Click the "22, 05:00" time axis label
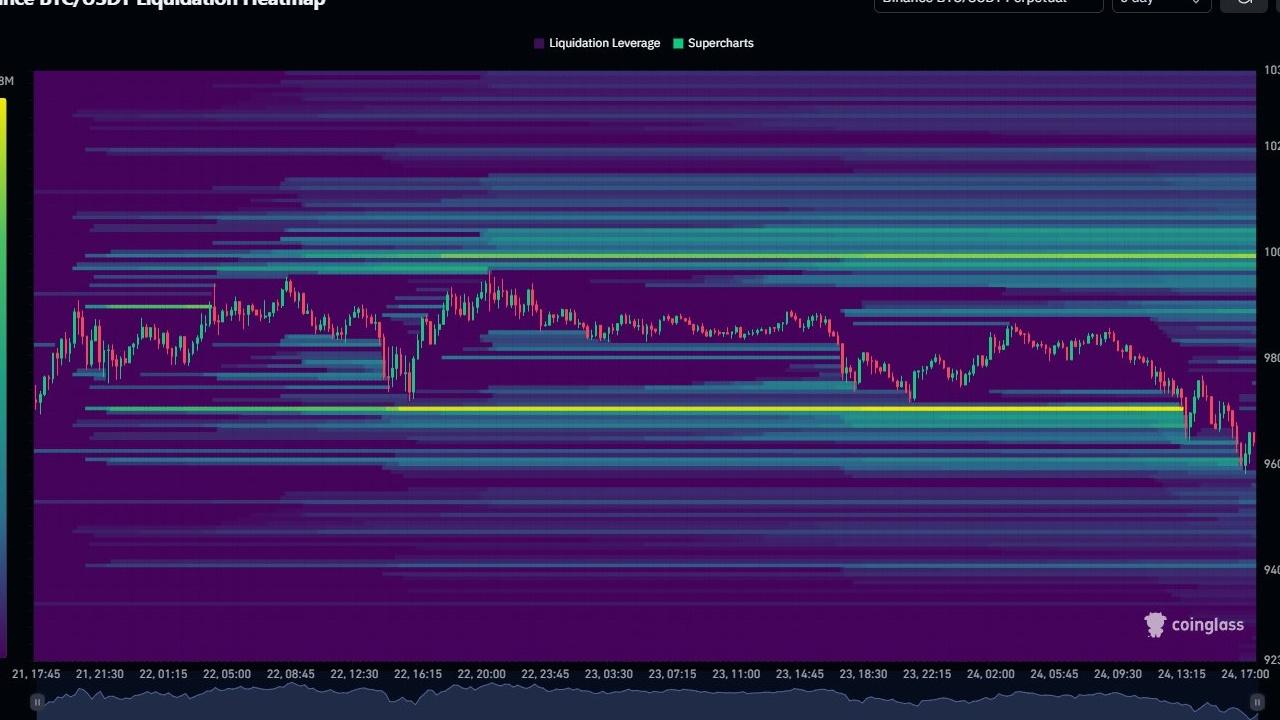This screenshot has width=1280, height=720. [227, 674]
